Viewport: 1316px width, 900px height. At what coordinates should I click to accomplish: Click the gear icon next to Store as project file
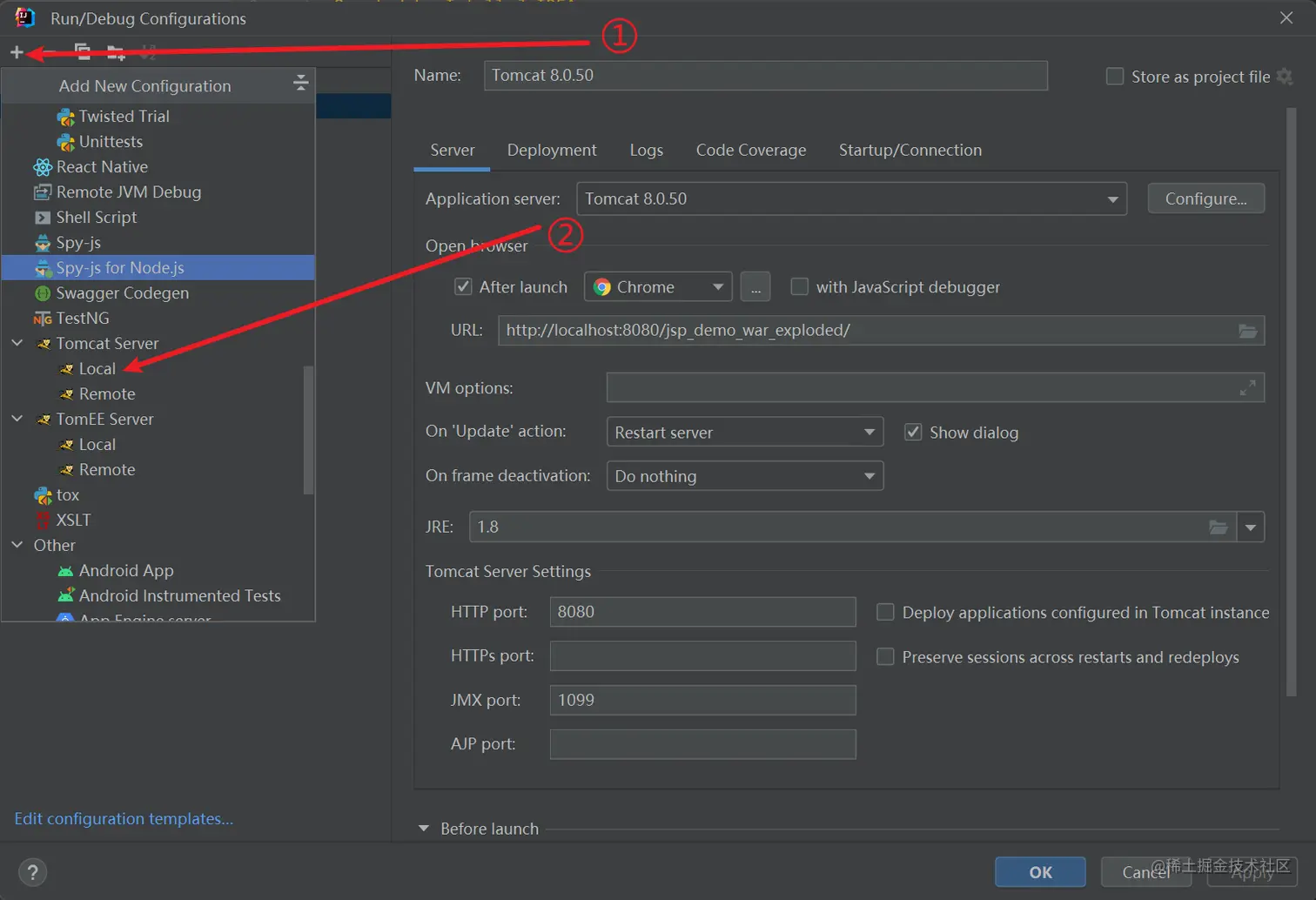pyautogui.click(x=1285, y=77)
